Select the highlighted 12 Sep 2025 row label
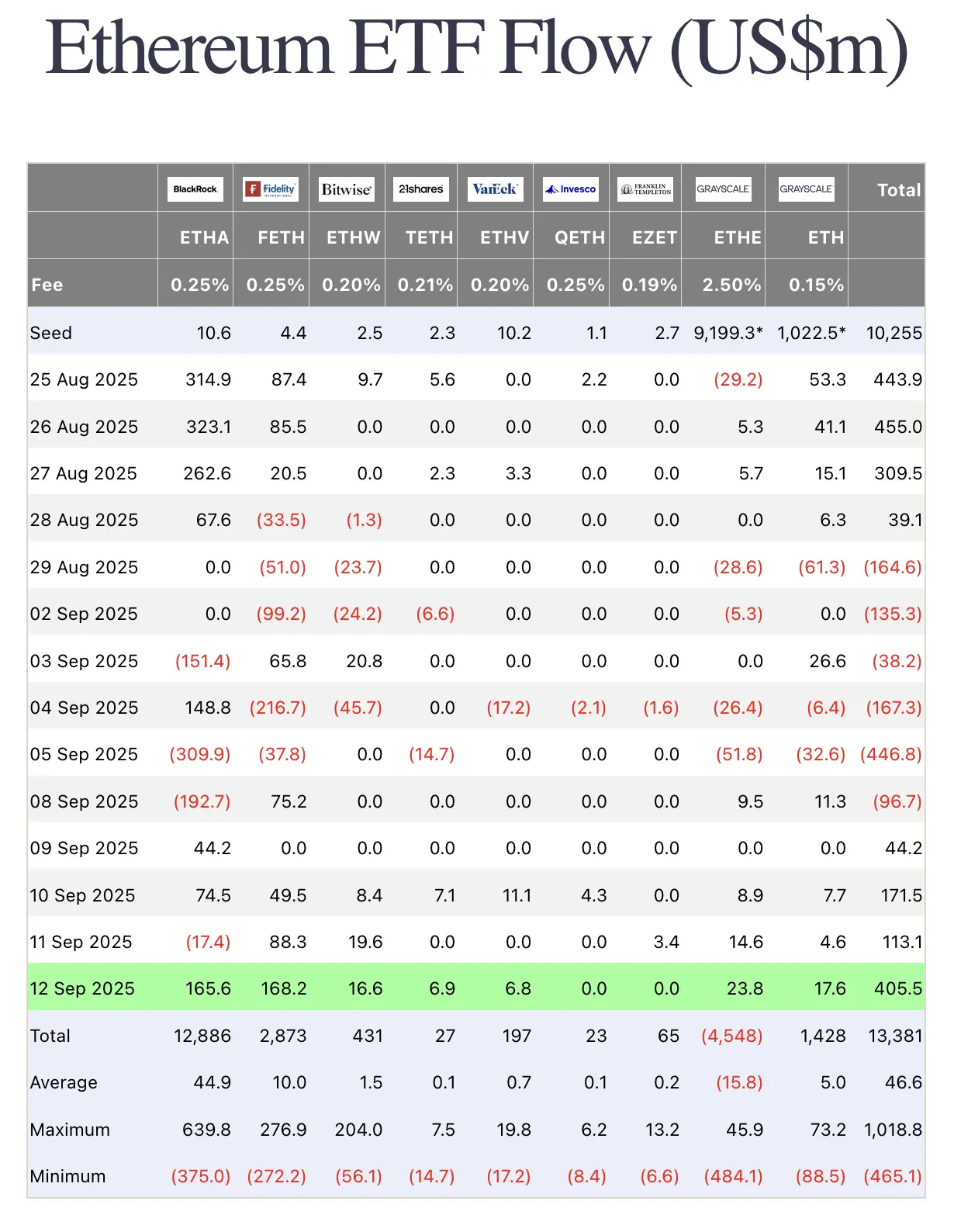954x1232 pixels. coord(82,988)
